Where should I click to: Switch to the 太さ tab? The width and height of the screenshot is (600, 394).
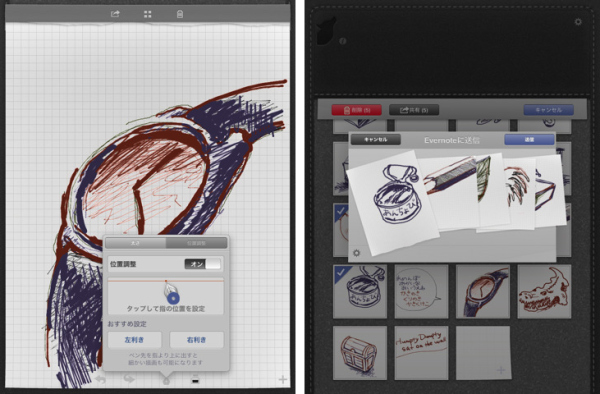pos(135,243)
